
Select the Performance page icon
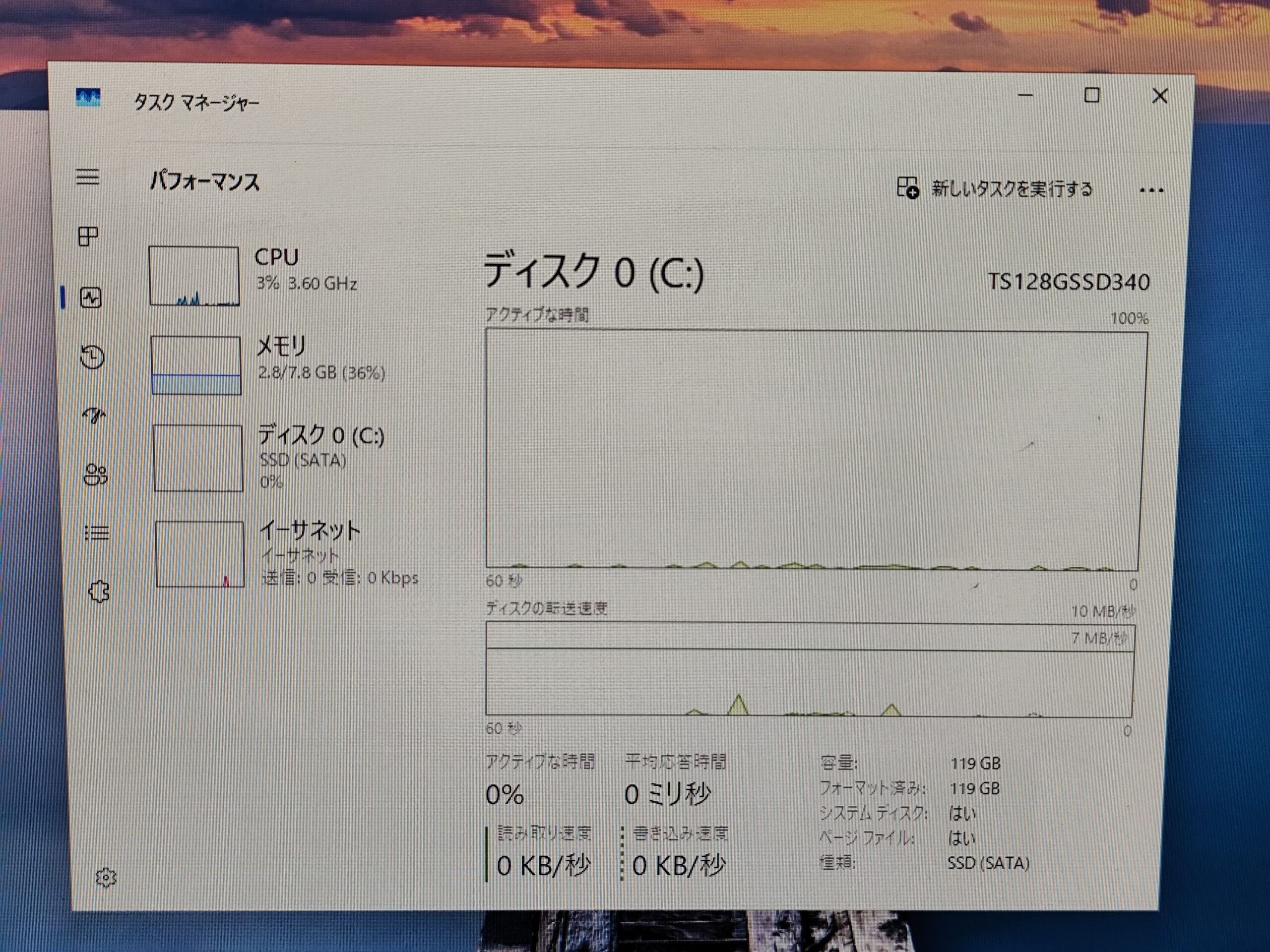(x=91, y=298)
